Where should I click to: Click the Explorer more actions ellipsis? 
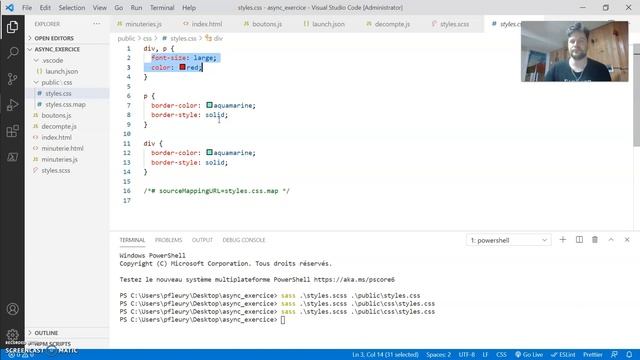97,24
